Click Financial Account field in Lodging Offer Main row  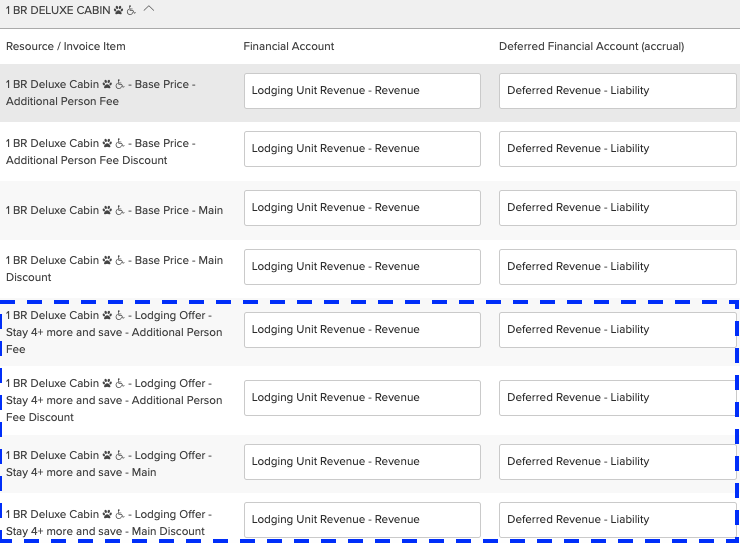[362, 462]
